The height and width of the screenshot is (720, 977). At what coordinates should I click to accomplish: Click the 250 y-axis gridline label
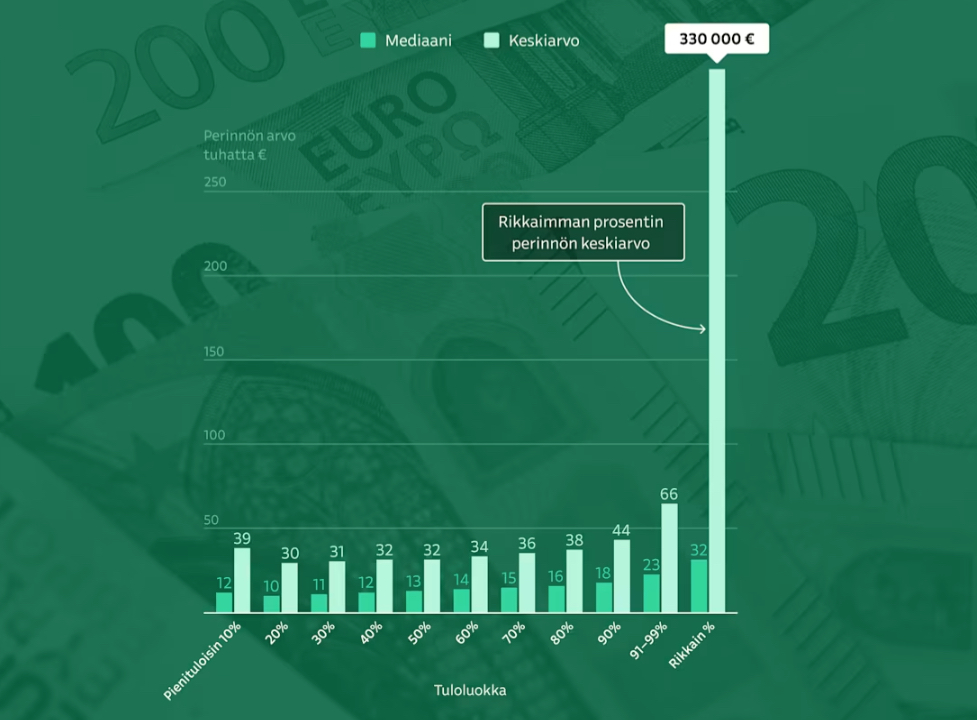215,182
